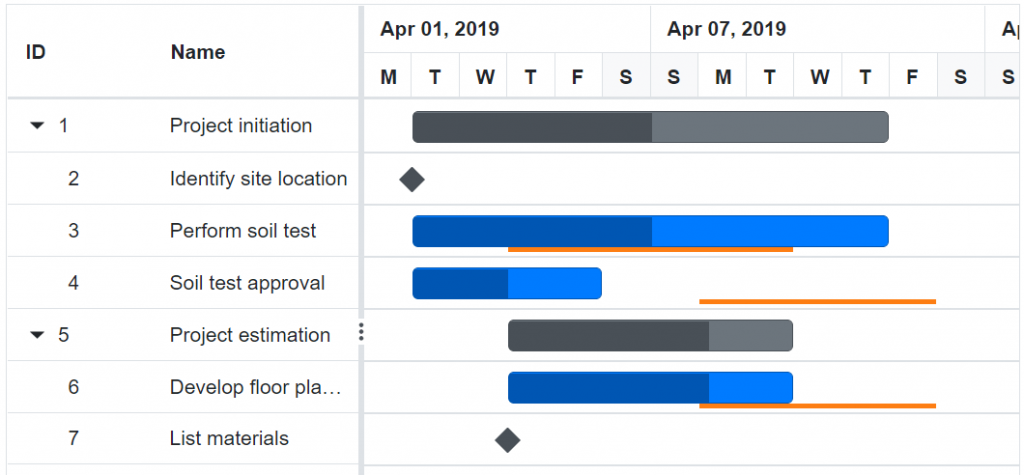Collapse the Project initiation parent row
Screen dimensions: 1024x475
click(37, 126)
